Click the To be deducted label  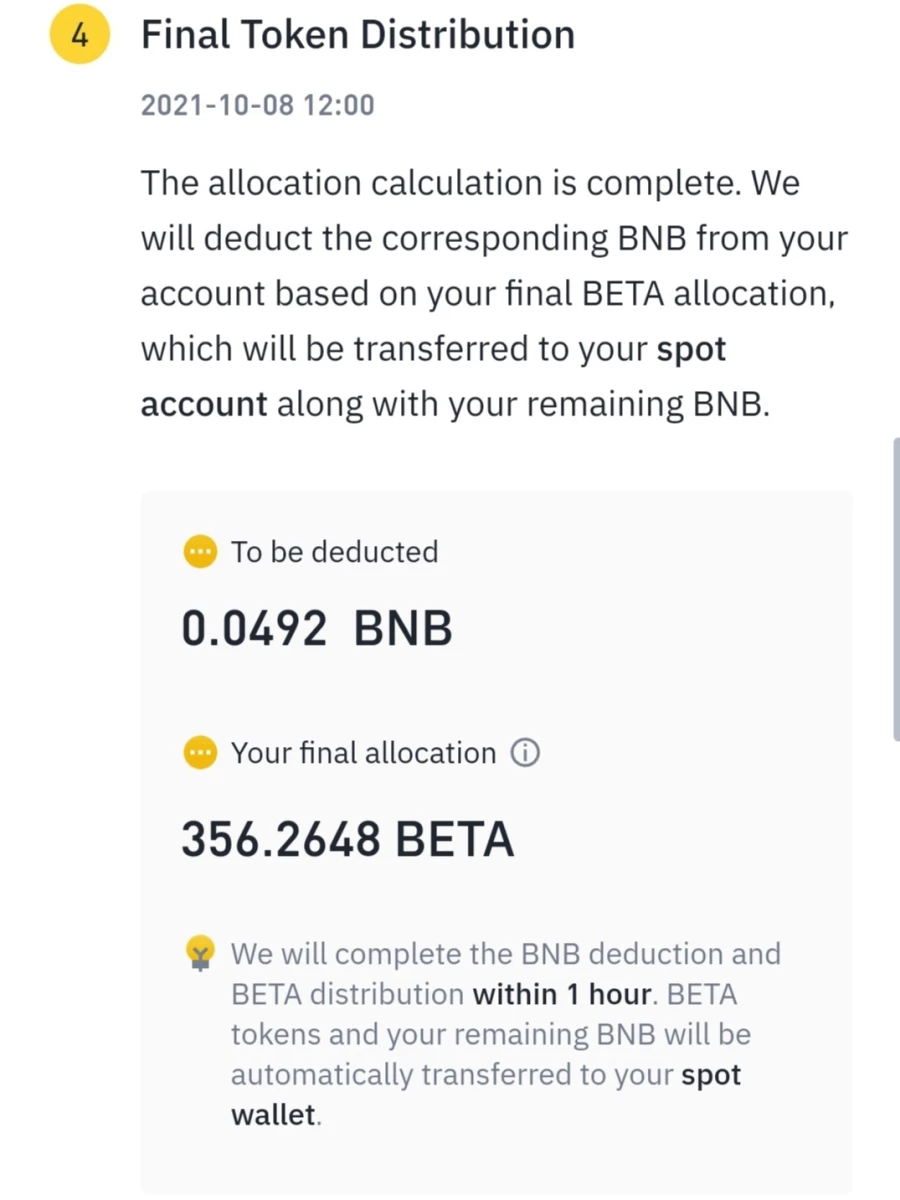335,552
